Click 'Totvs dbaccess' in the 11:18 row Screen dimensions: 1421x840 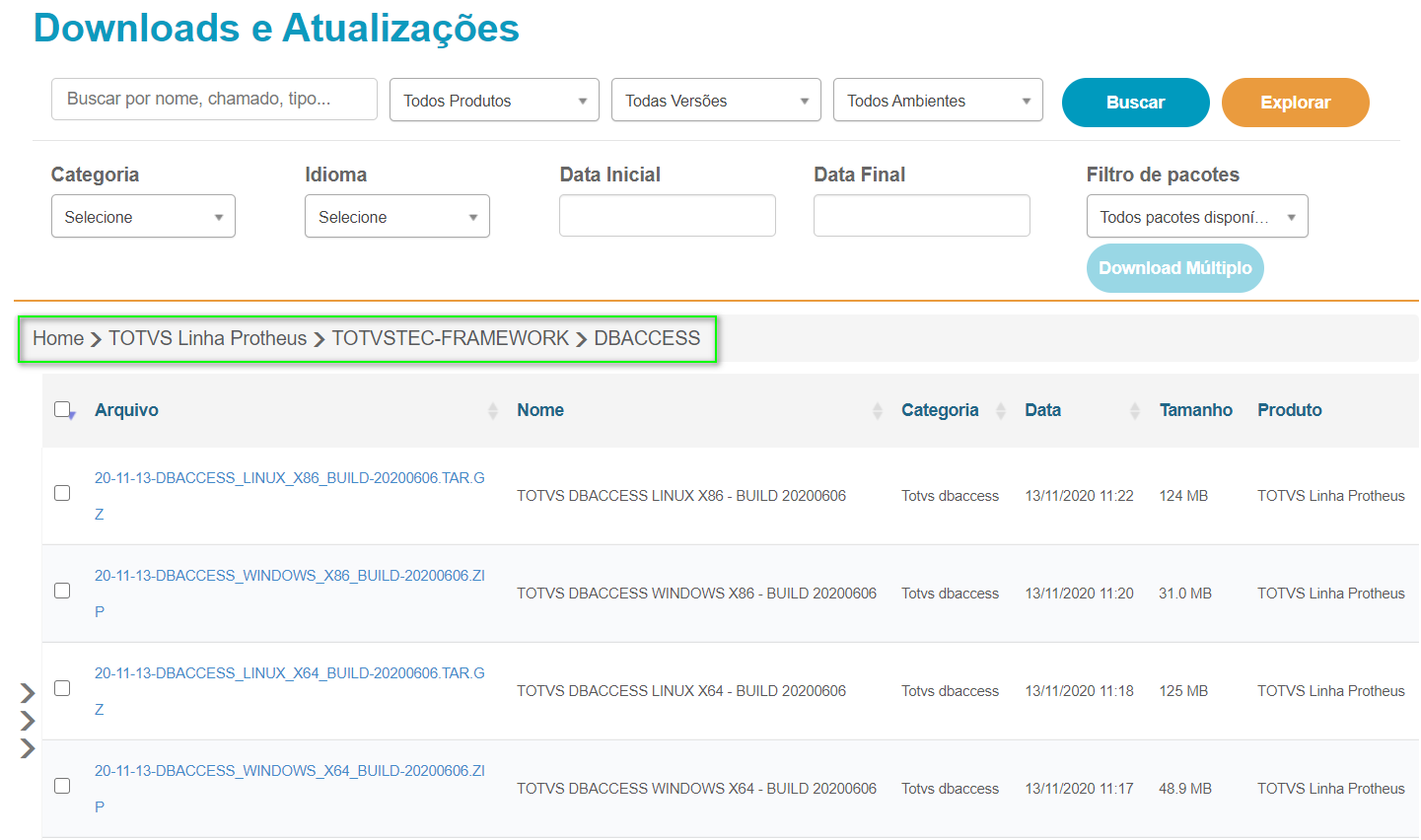pyautogui.click(x=950, y=691)
